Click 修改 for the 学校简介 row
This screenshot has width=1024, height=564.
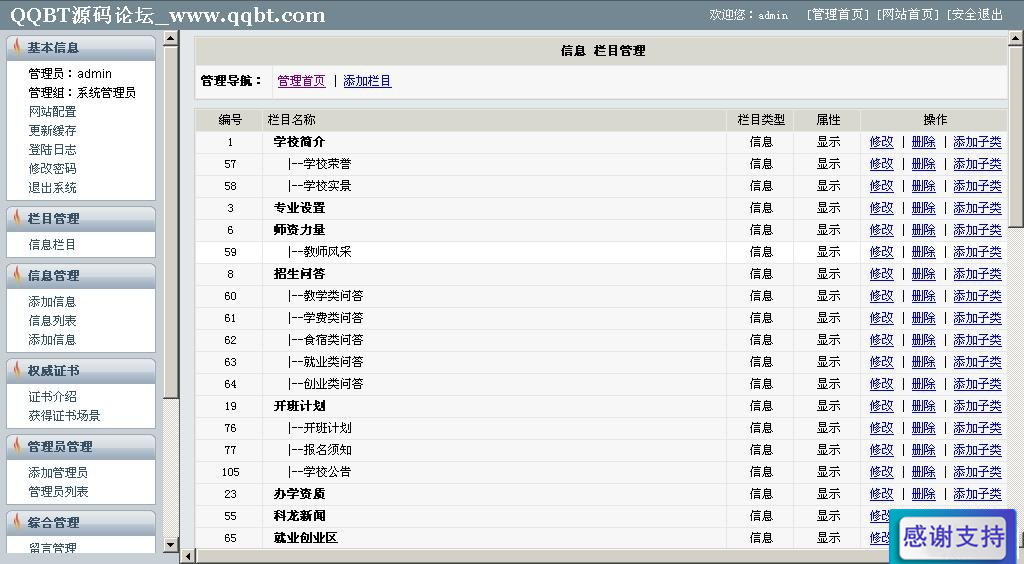[882, 142]
